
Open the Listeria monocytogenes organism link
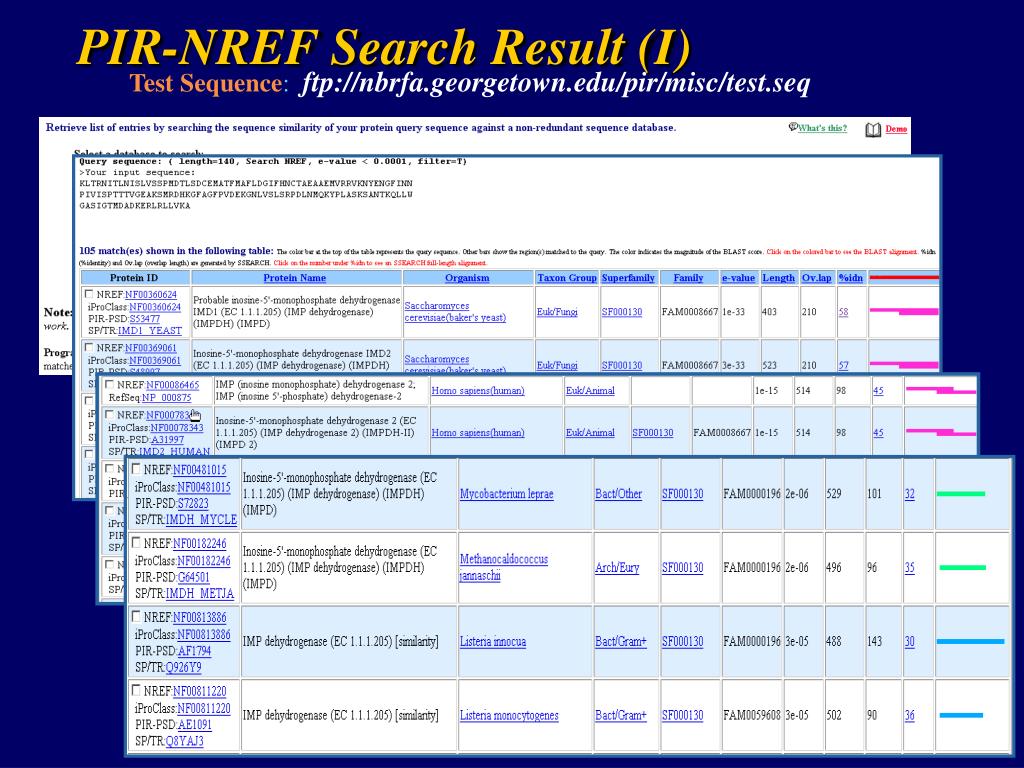click(509, 716)
